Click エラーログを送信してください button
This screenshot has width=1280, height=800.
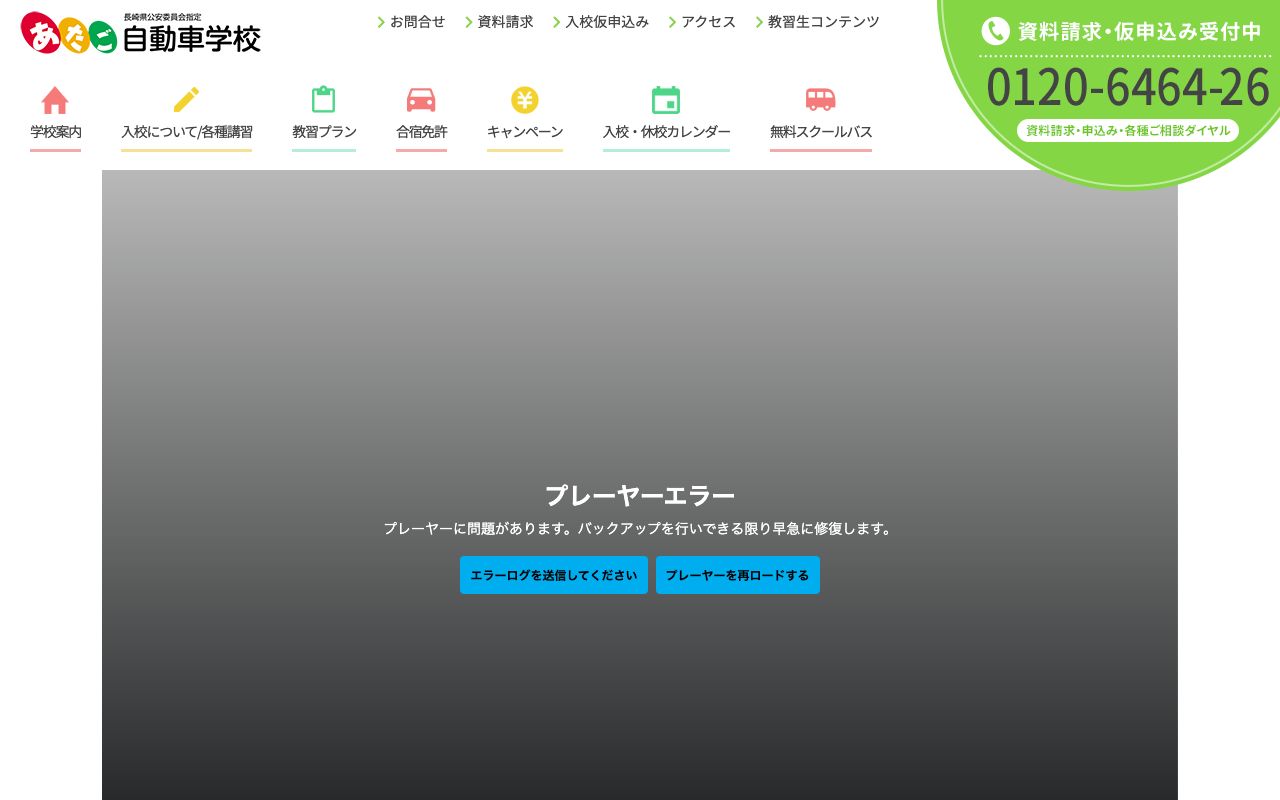click(x=553, y=575)
